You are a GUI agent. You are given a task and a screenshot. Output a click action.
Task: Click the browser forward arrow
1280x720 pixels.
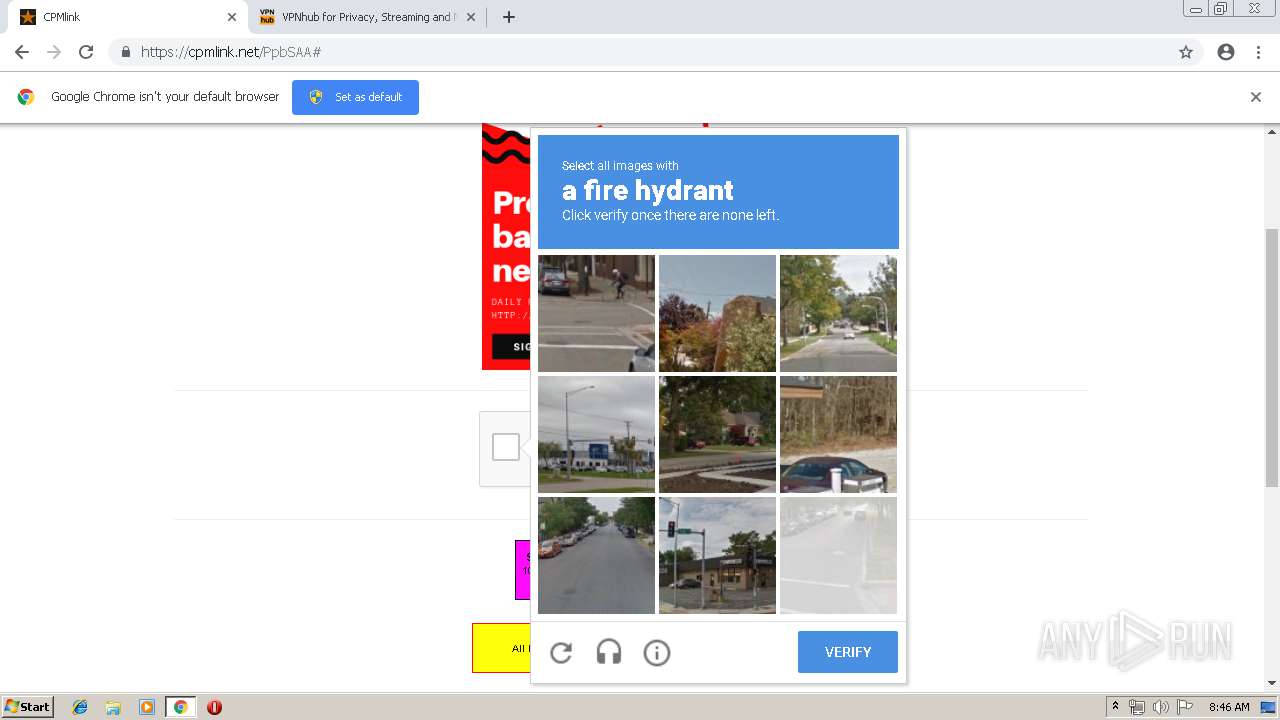(54, 52)
